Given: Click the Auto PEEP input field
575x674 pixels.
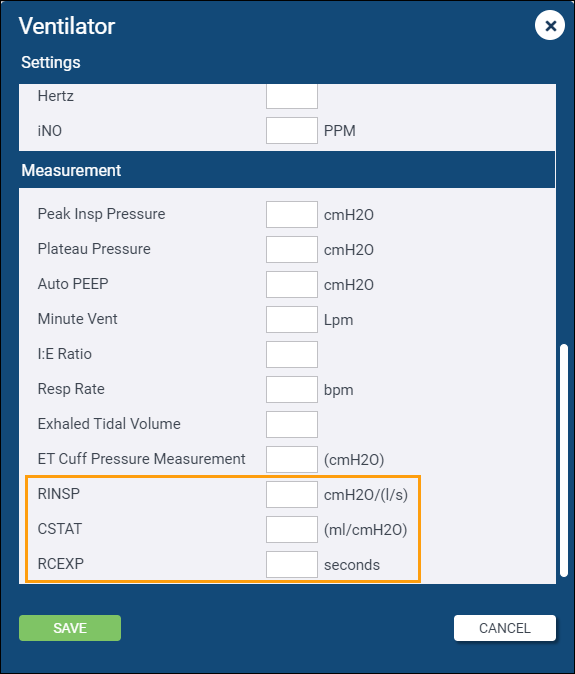Looking at the screenshot, I should 292,285.
